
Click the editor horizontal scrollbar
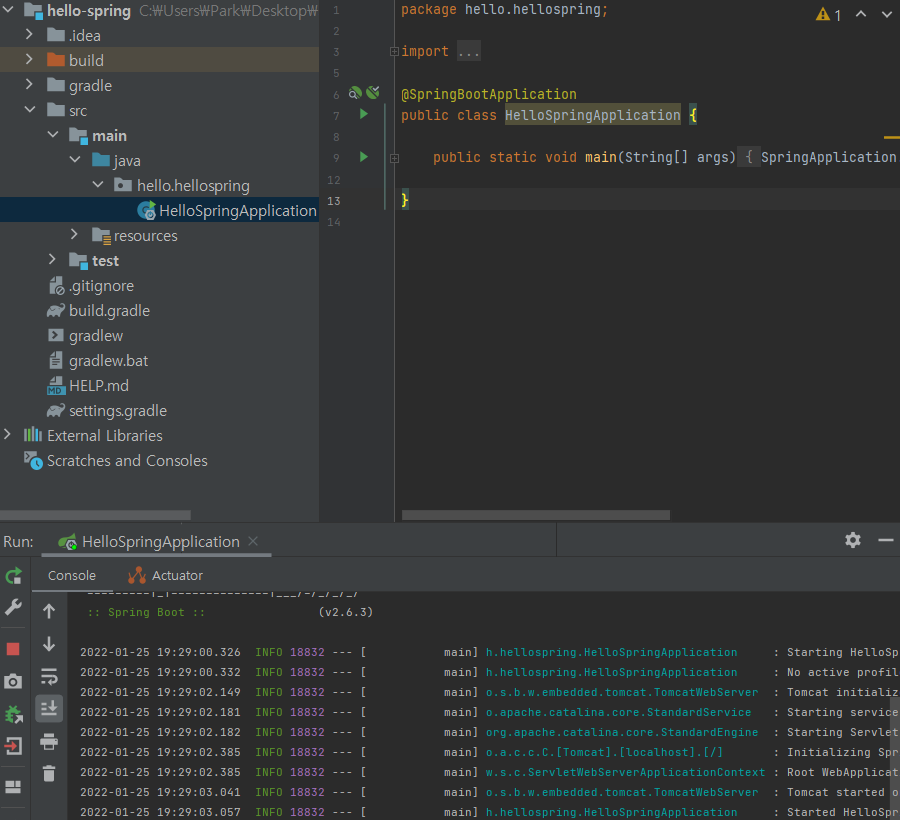coord(536,515)
